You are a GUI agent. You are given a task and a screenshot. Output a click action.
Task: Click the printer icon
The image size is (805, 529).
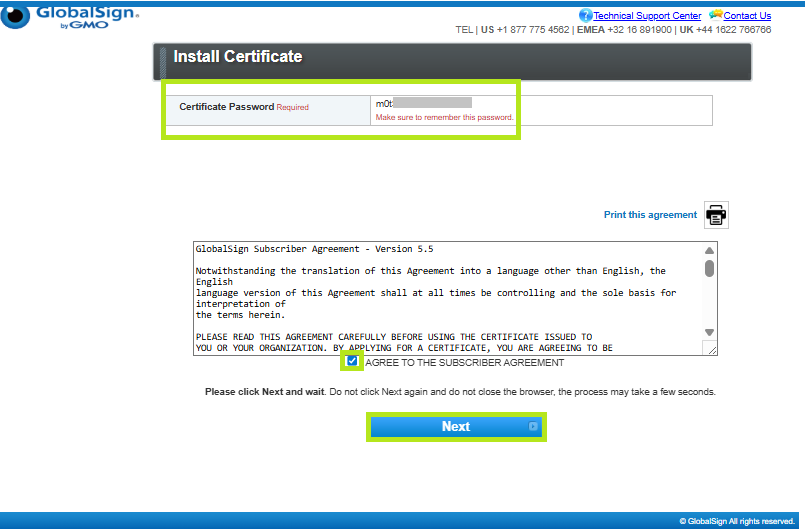(x=716, y=215)
